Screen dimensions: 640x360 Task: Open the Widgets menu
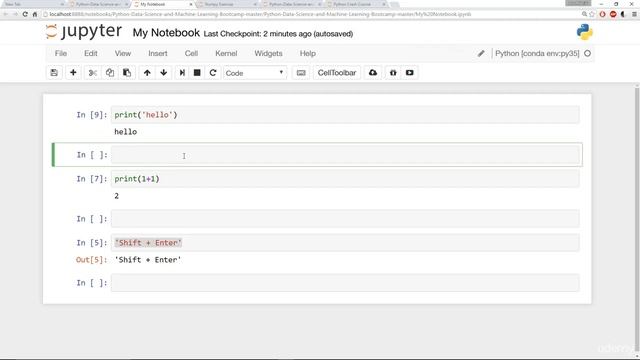[x=268, y=53]
